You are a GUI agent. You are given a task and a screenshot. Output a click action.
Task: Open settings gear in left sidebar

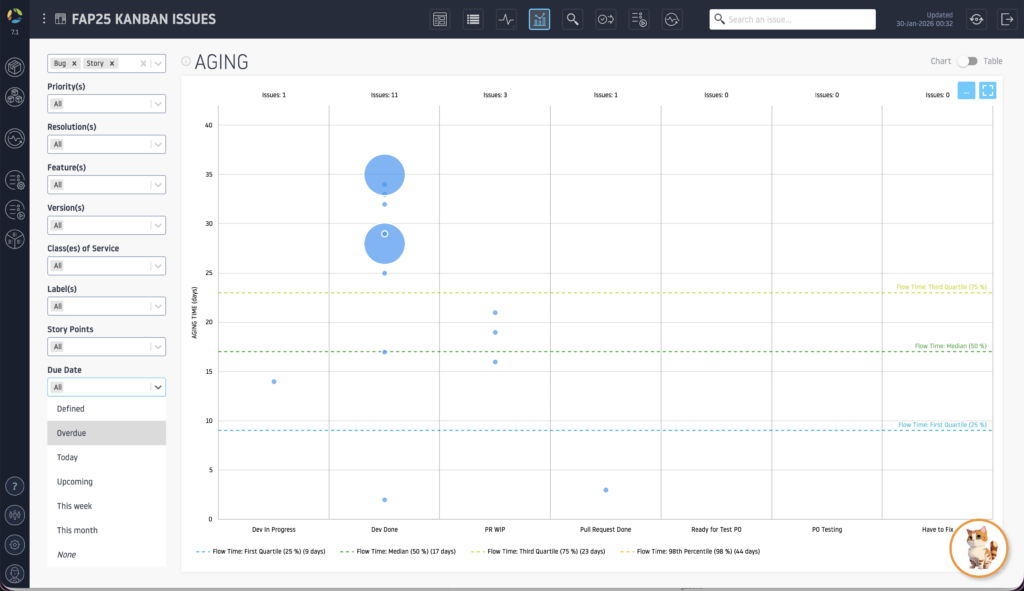15,545
